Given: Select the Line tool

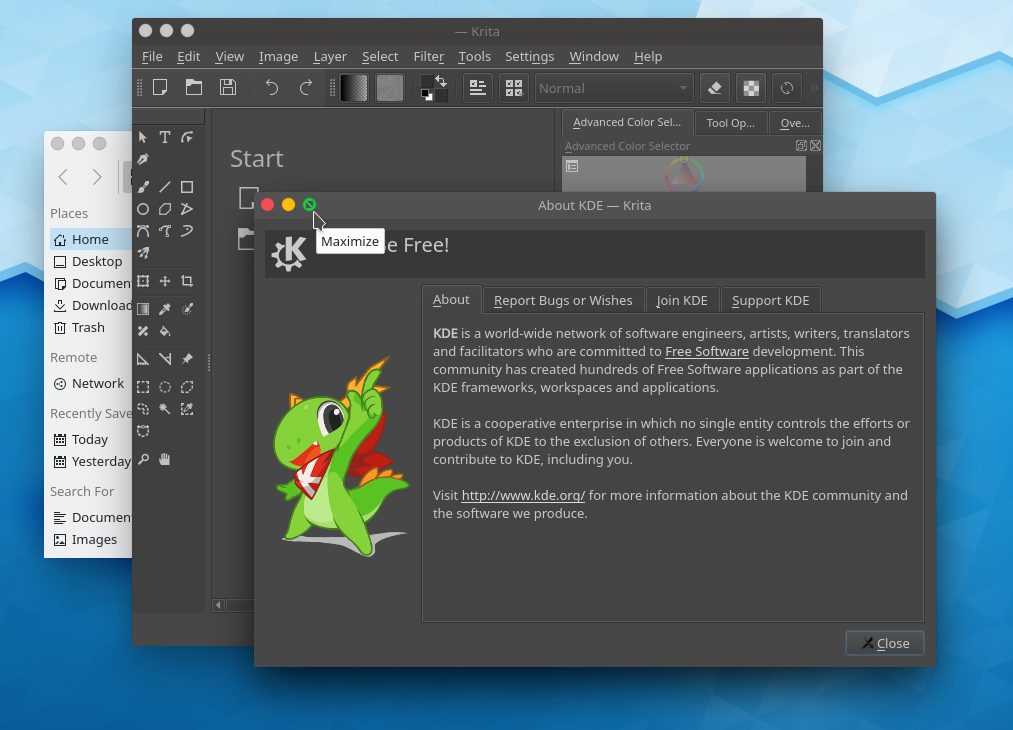Looking at the screenshot, I should point(165,187).
